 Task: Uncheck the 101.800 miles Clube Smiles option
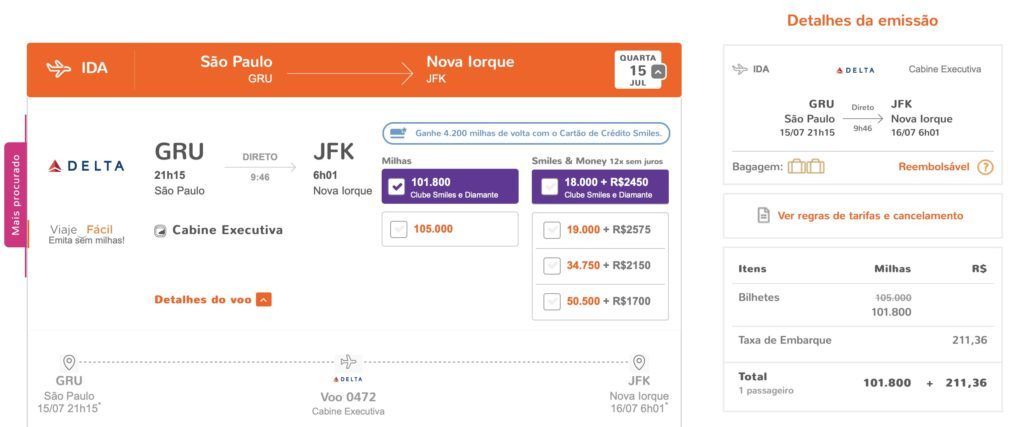pyautogui.click(x=396, y=187)
